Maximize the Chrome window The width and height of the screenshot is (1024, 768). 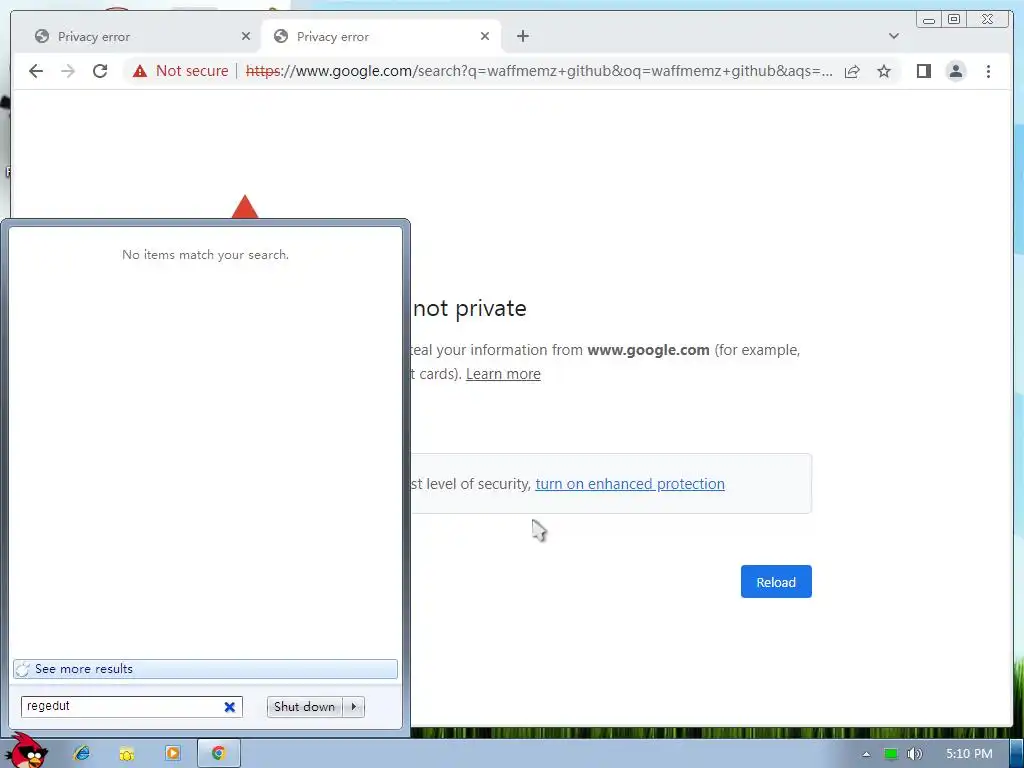(x=954, y=20)
